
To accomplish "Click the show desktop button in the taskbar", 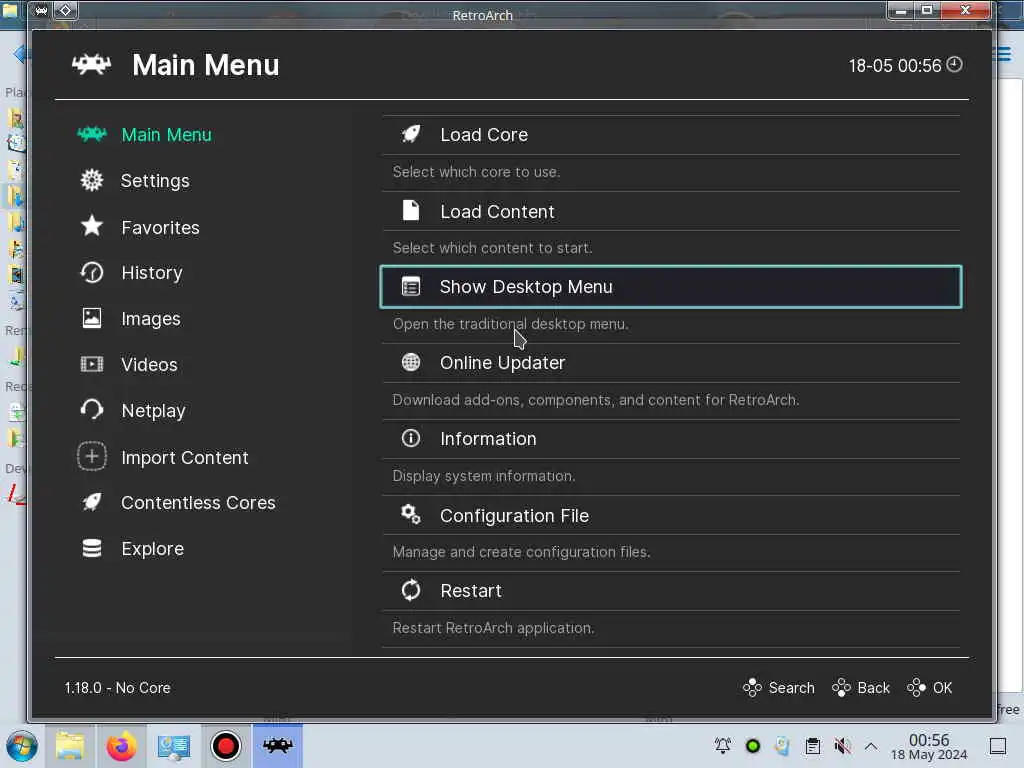I will 998,746.
